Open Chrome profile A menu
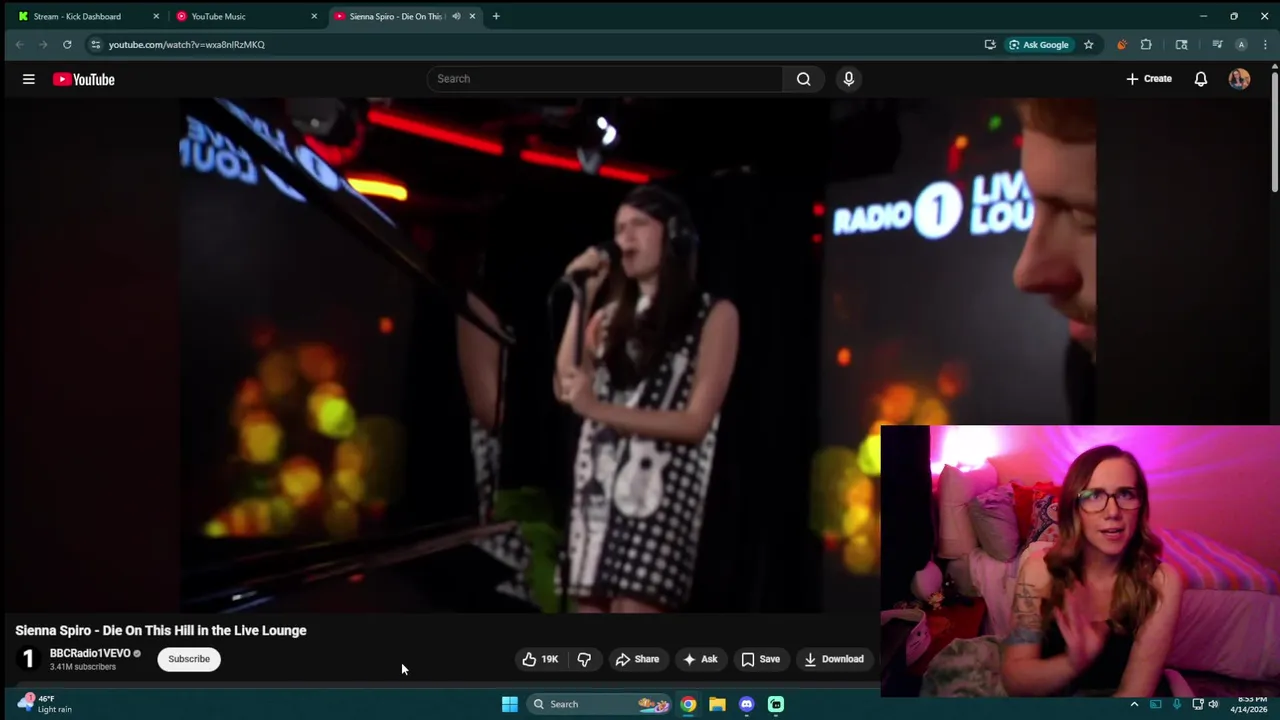The height and width of the screenshot is (720, 1280). (x=1241, y=44)
